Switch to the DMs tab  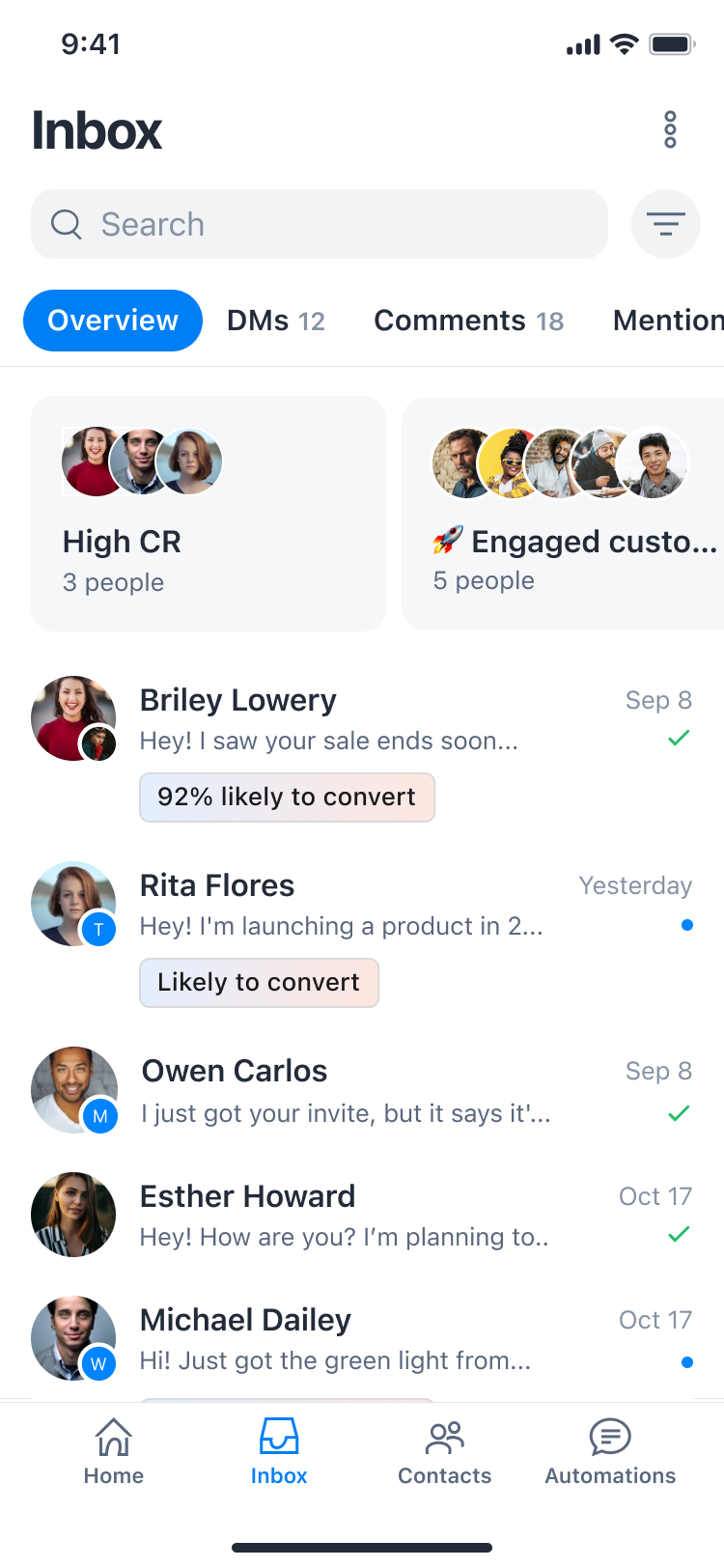point(275,321)
